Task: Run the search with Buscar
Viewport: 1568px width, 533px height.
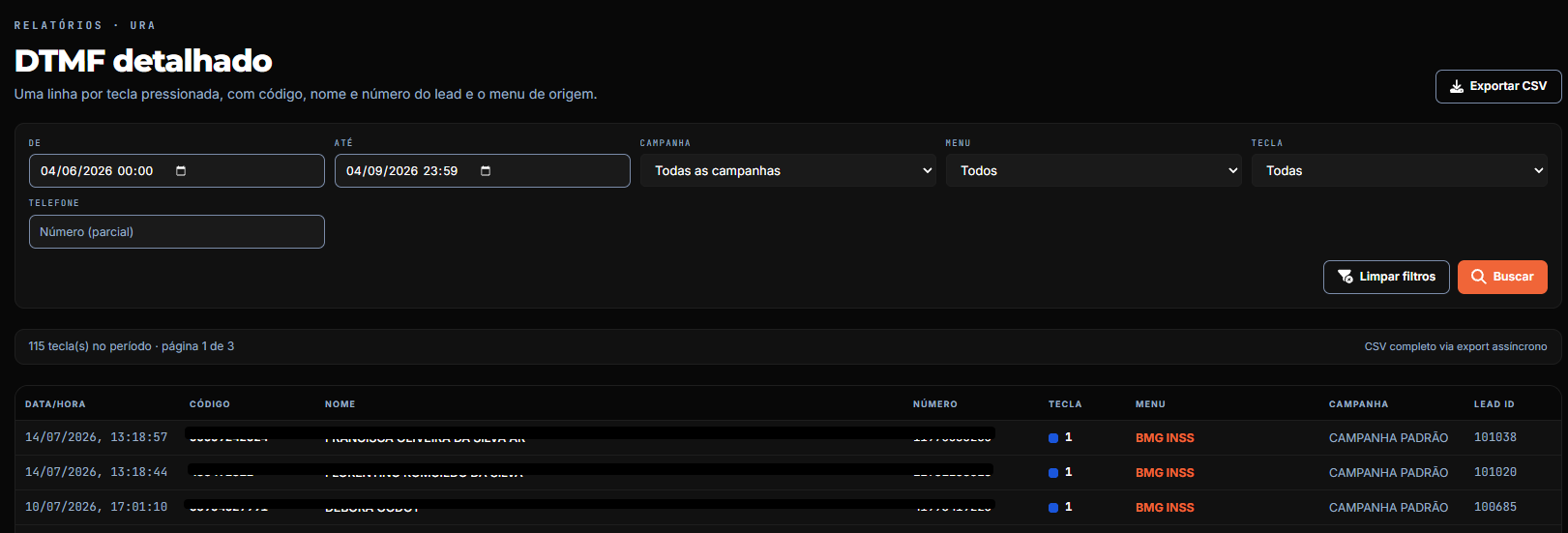Action: [x=1502, y=277]
